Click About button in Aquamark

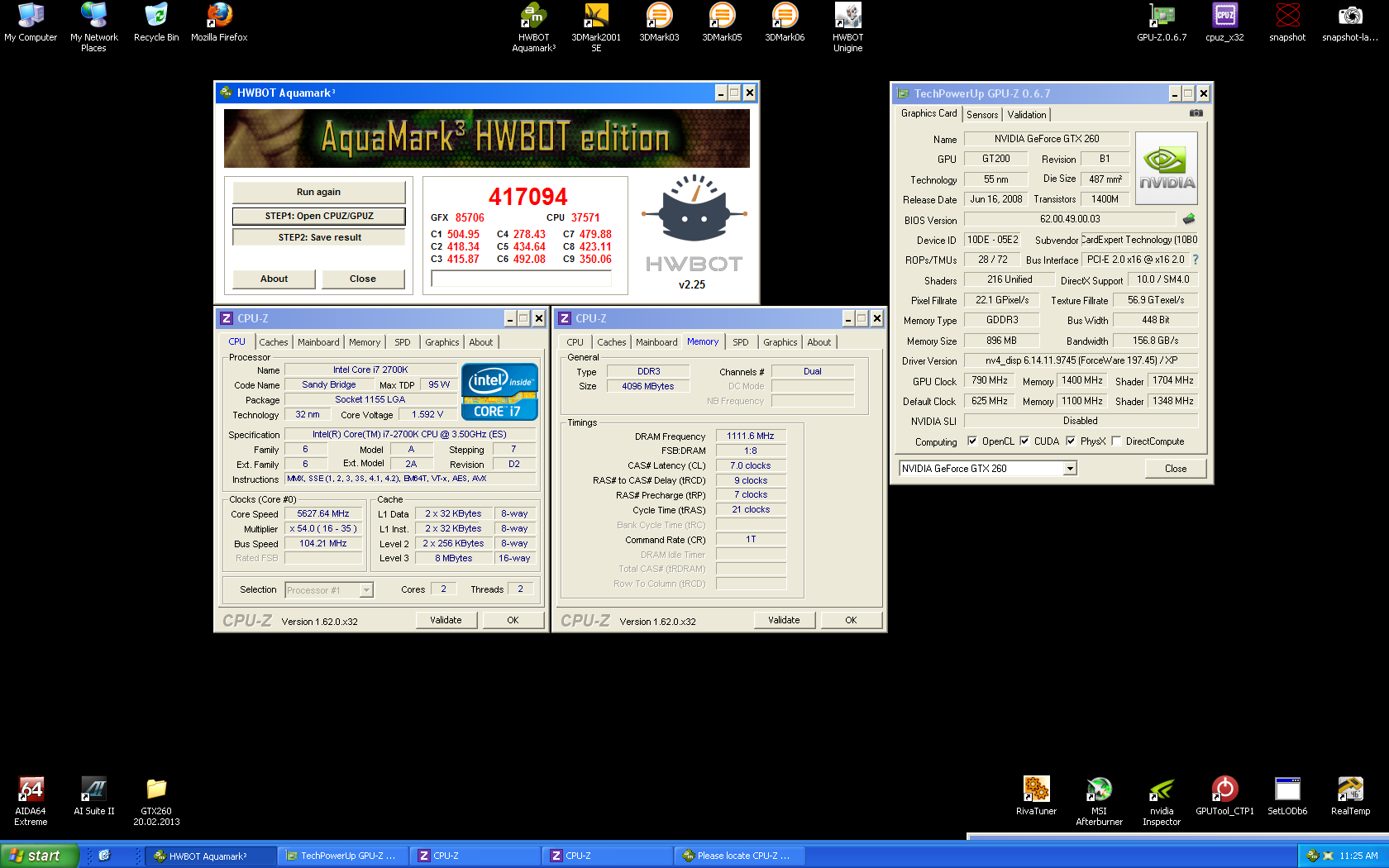point(274,279)
